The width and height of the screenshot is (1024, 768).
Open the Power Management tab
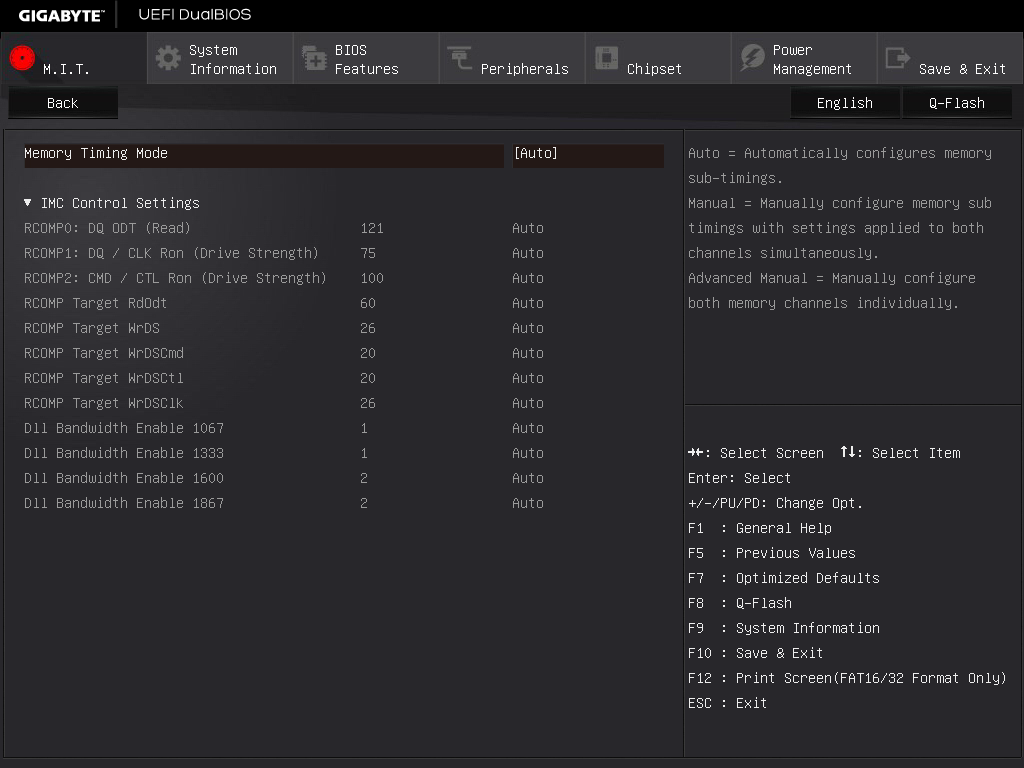coord(804,58)
